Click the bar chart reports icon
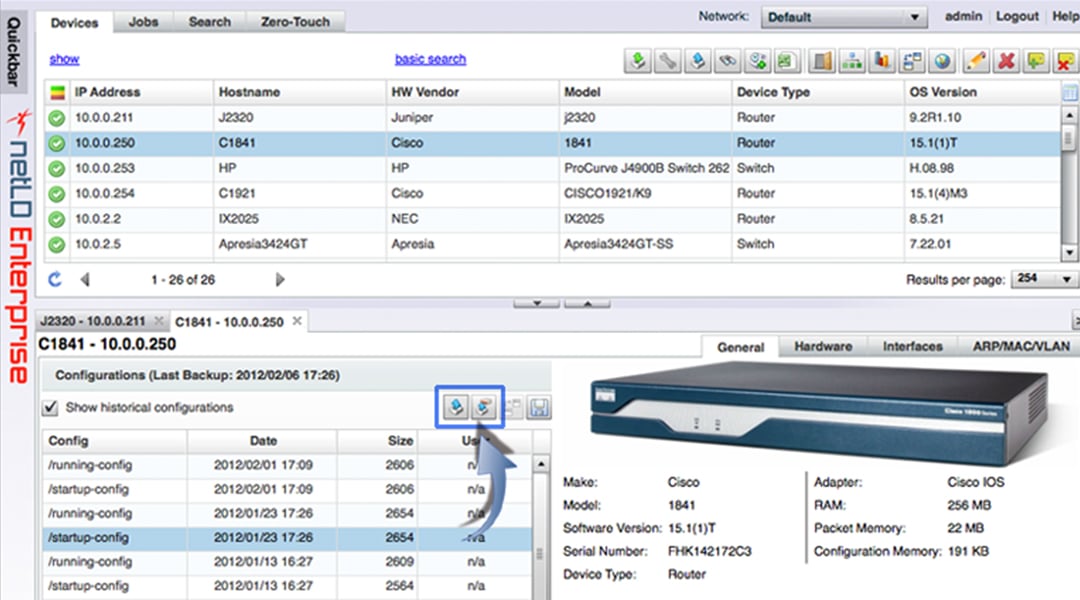 pyautogui.click(x=881, y=61)
